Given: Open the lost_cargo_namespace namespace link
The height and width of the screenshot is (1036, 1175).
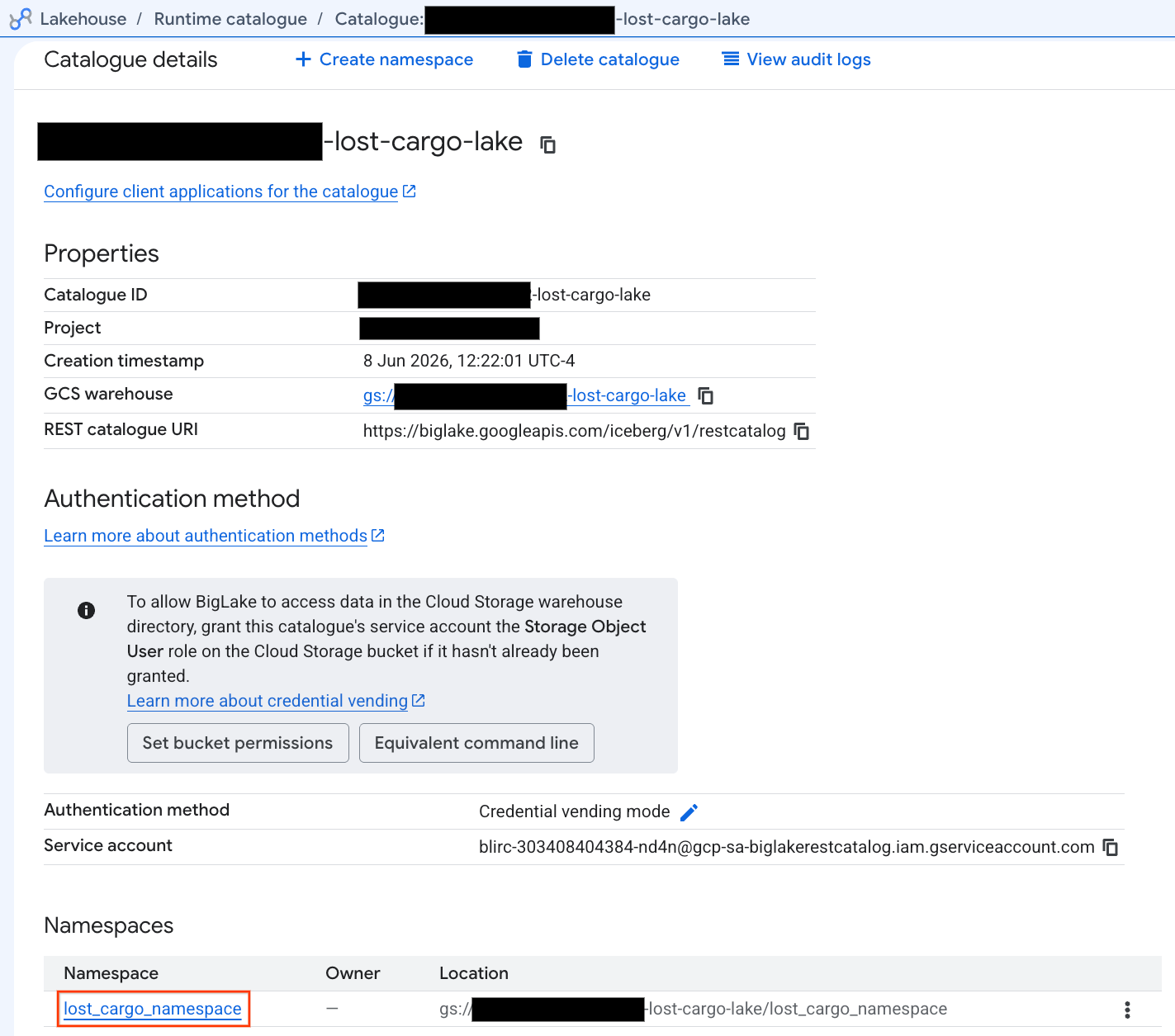Looking at the screenshot, I should click(153, 1009).
